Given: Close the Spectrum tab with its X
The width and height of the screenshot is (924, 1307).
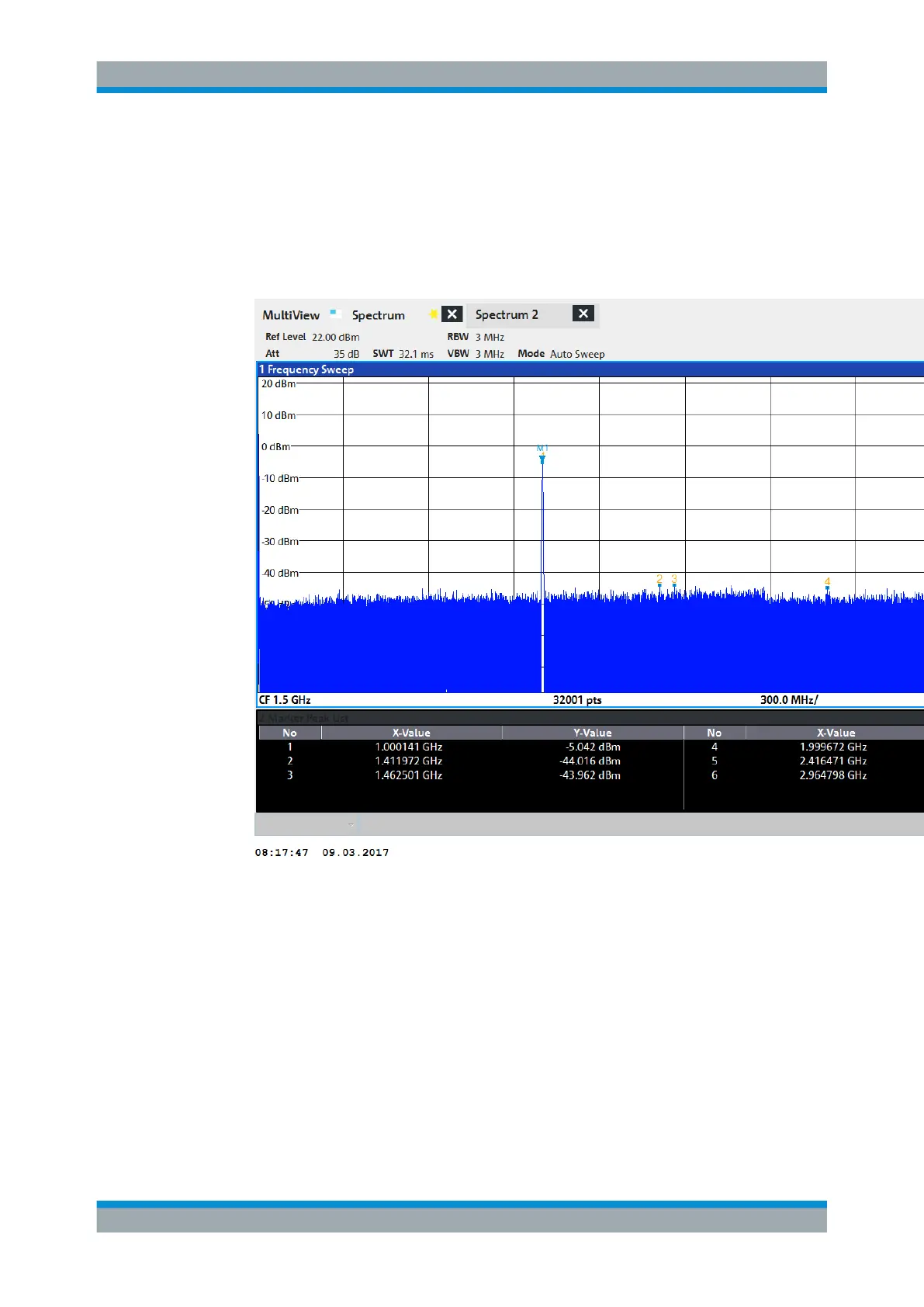Looking at the screenshot, I should 452,314.
